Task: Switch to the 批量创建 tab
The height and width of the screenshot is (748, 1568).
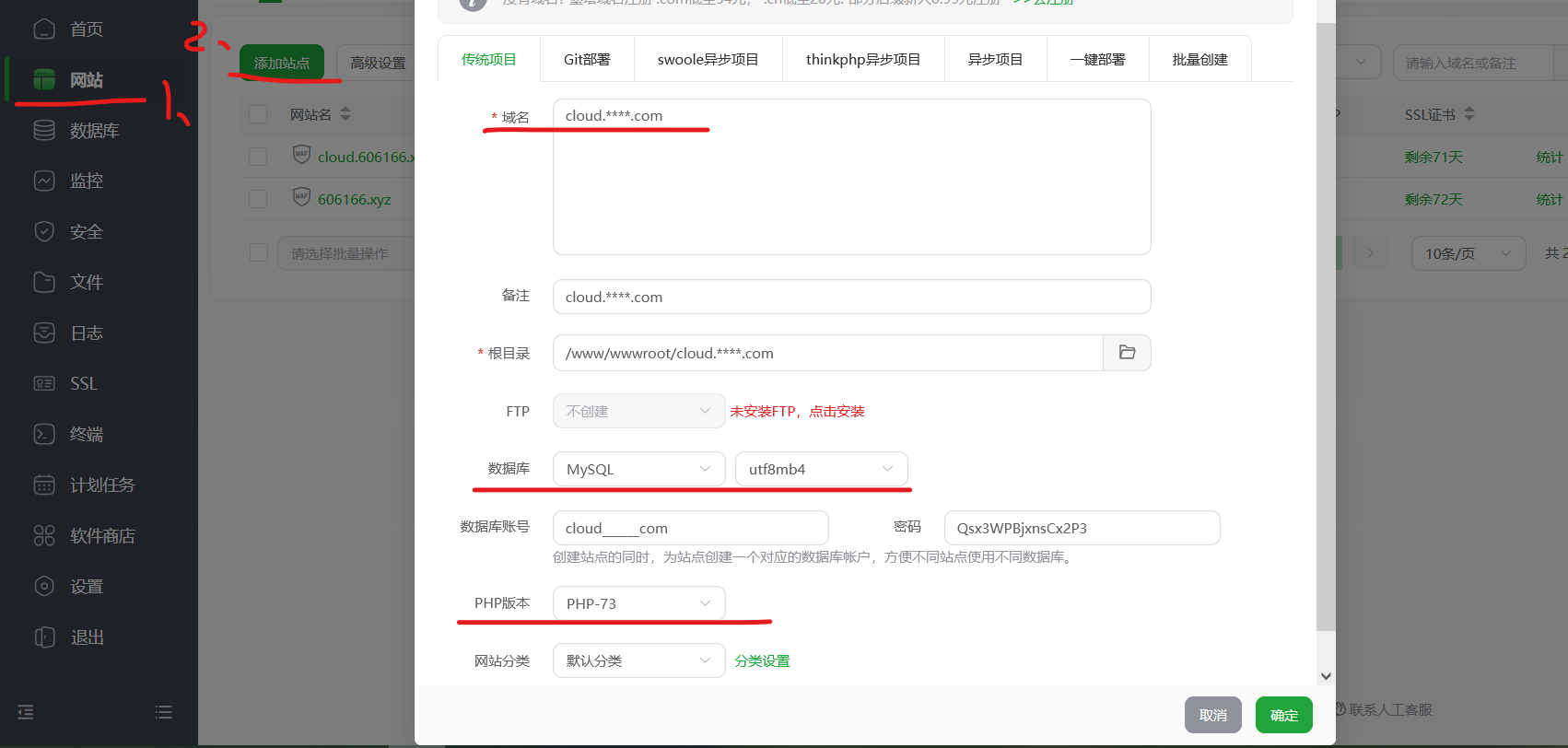Action: coord(1199,60)
